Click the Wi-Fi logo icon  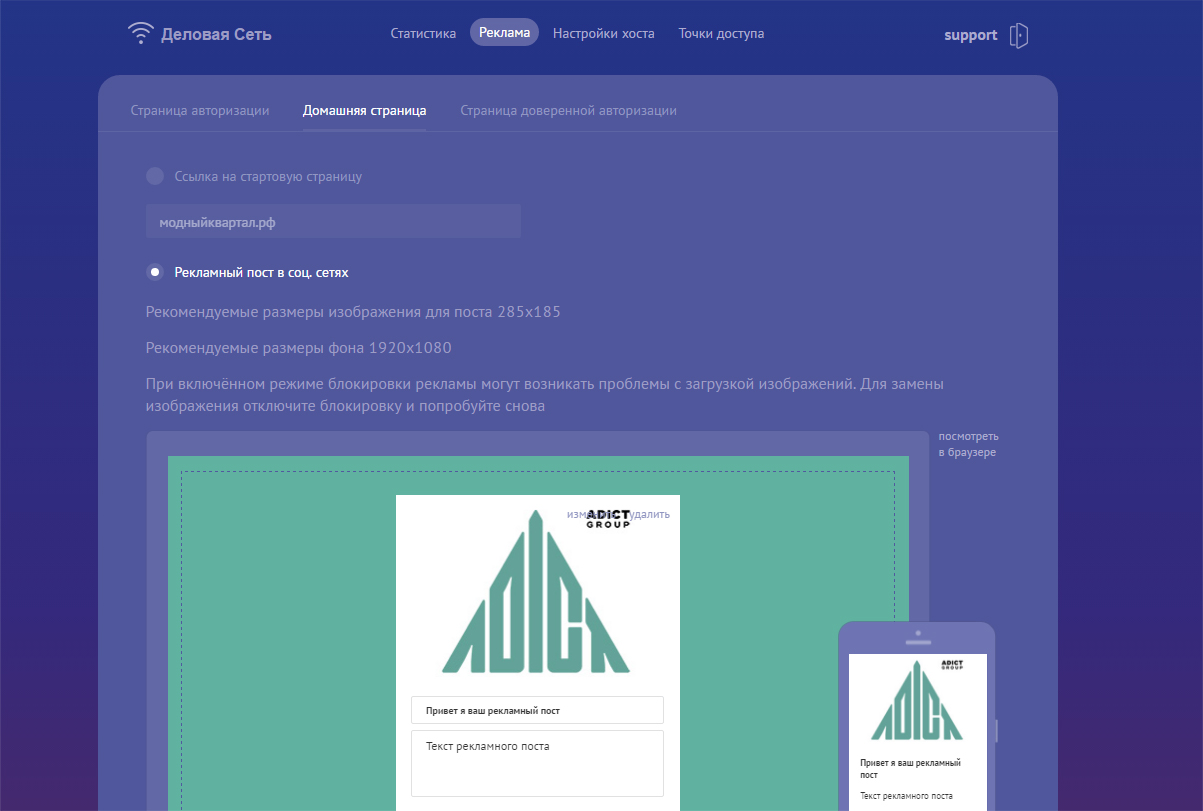tap(141, 34)
